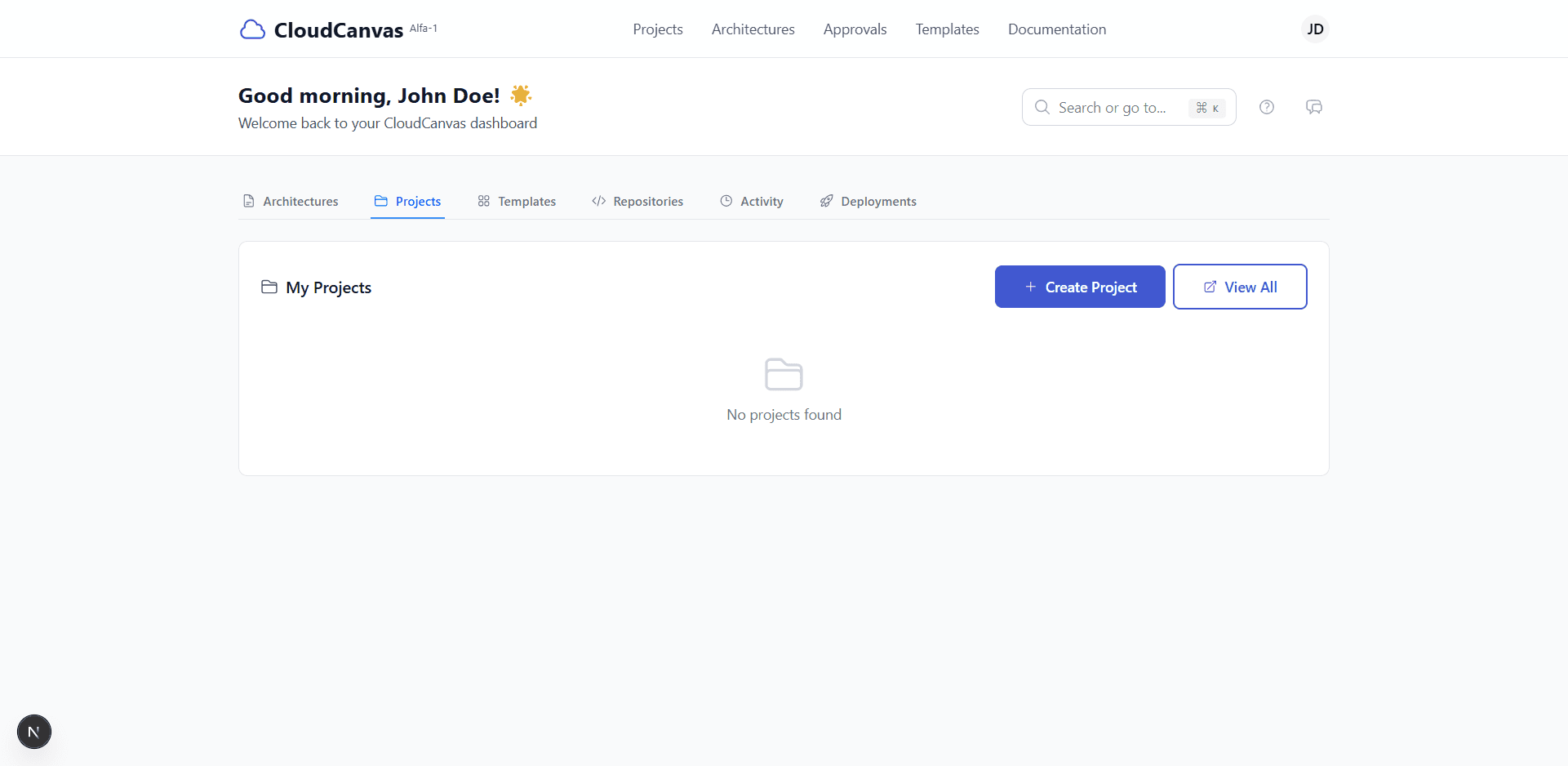Click the View All button

[1240, 287]
